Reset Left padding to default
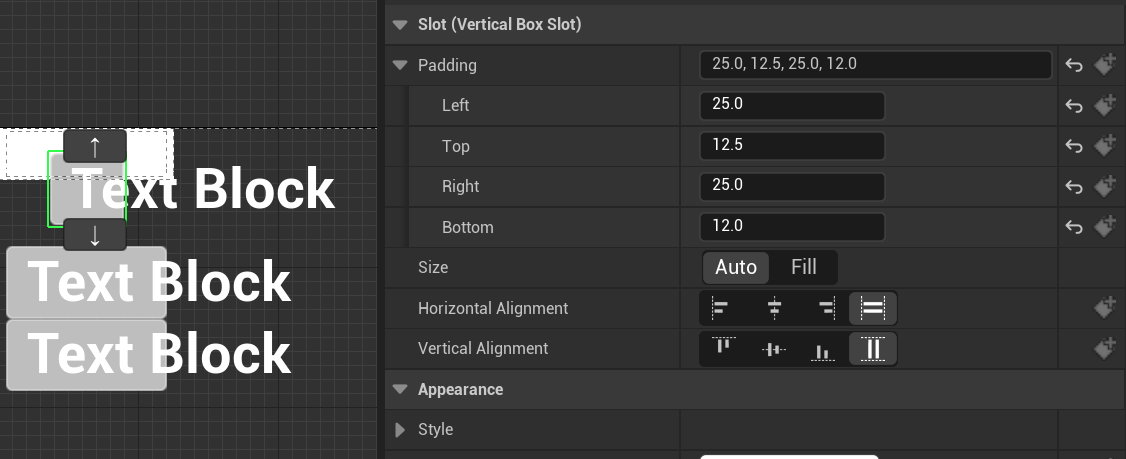Viewport: 1126px width, 459px height. (1074, 106)
